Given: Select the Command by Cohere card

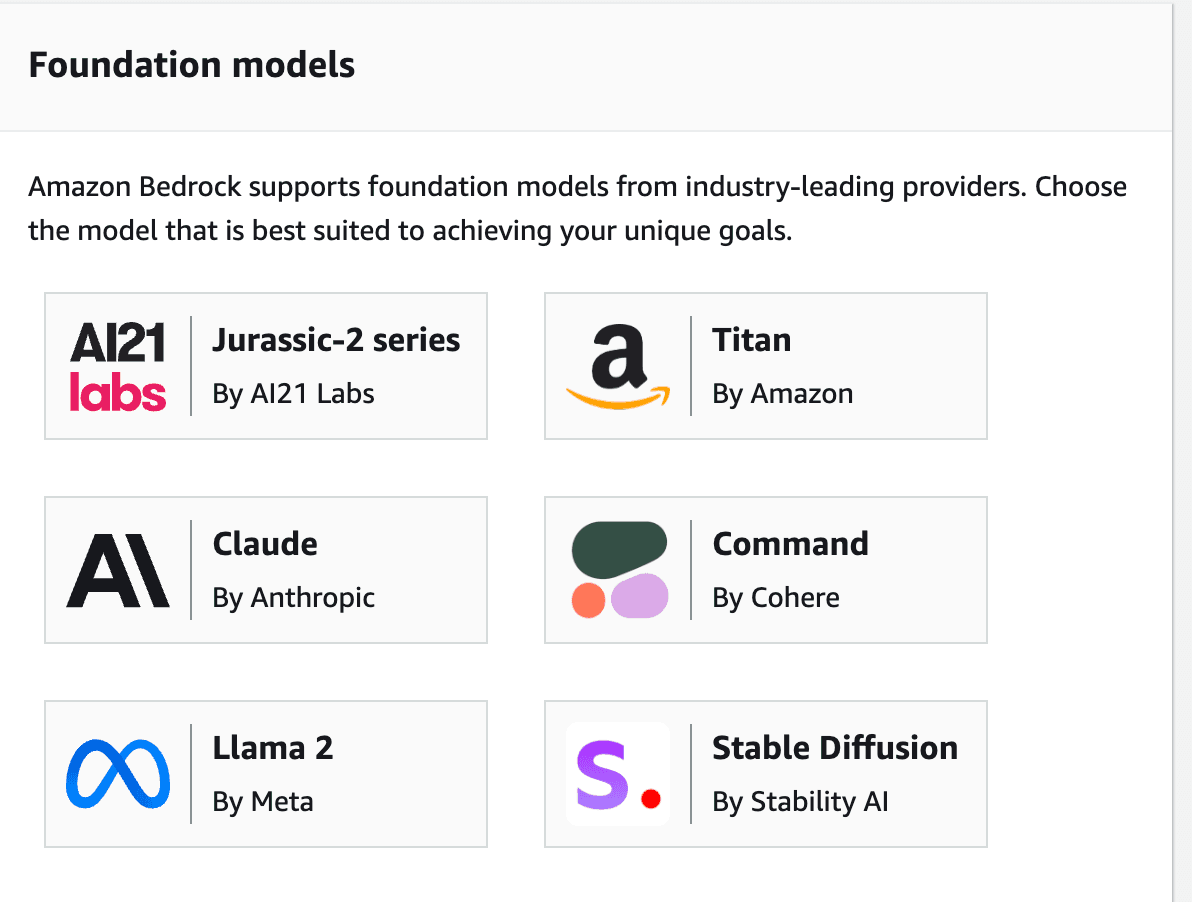Looking at the screenshot, I should pos(765,570).
